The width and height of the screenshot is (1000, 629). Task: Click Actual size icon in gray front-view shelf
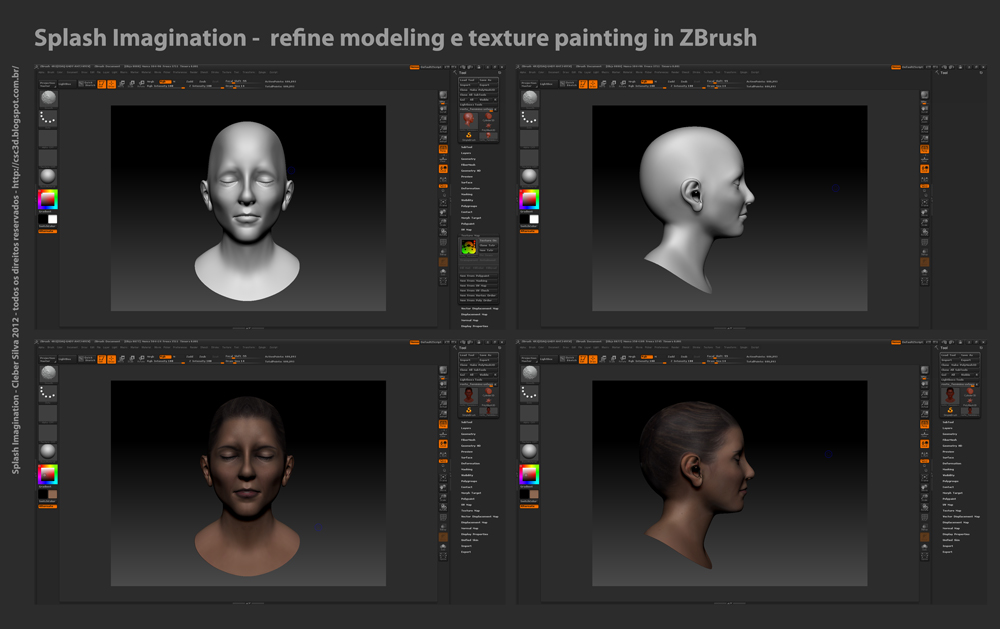pyautogui.click(x=443, y=129)
